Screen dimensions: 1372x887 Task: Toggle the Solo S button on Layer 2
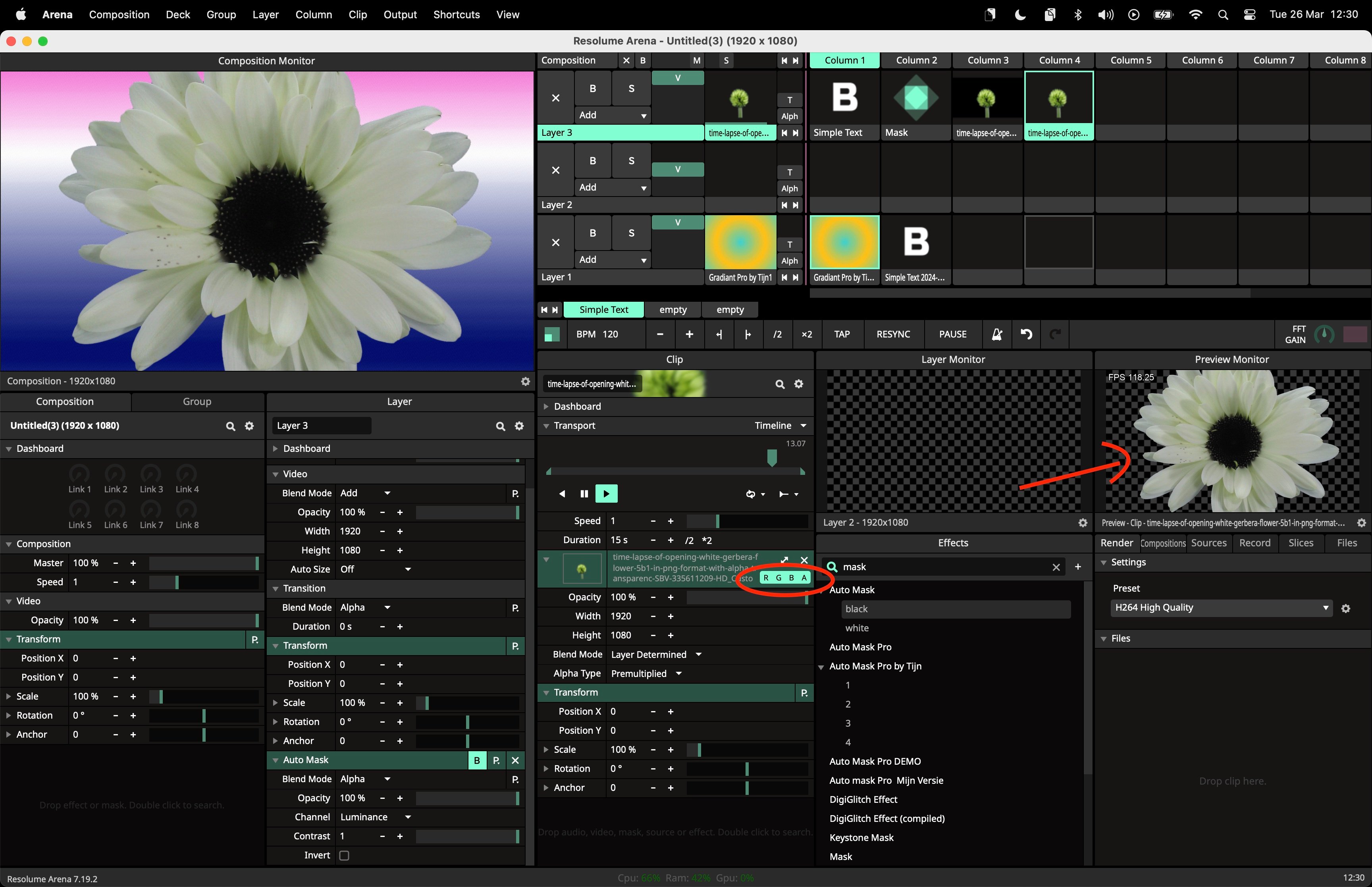[x=631, y=161]
